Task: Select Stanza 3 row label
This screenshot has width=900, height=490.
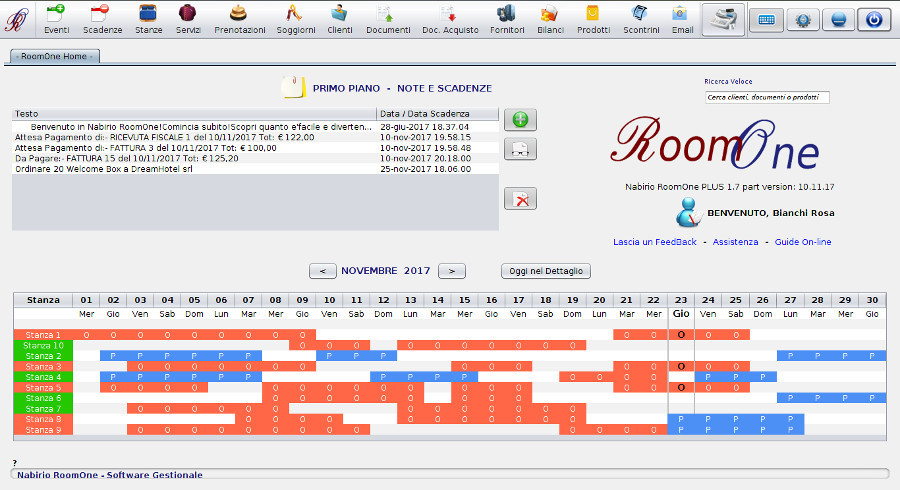Action: [43, 366]
